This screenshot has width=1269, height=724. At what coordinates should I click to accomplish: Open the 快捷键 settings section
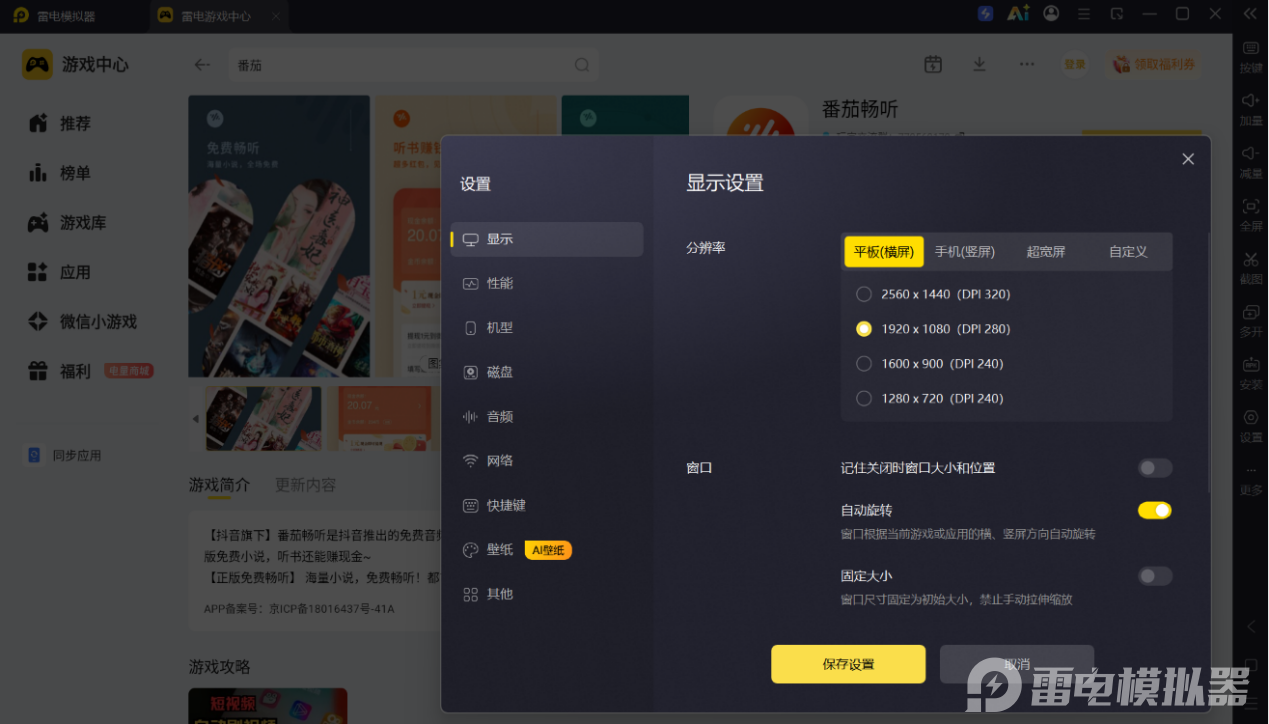coord(547,505)
